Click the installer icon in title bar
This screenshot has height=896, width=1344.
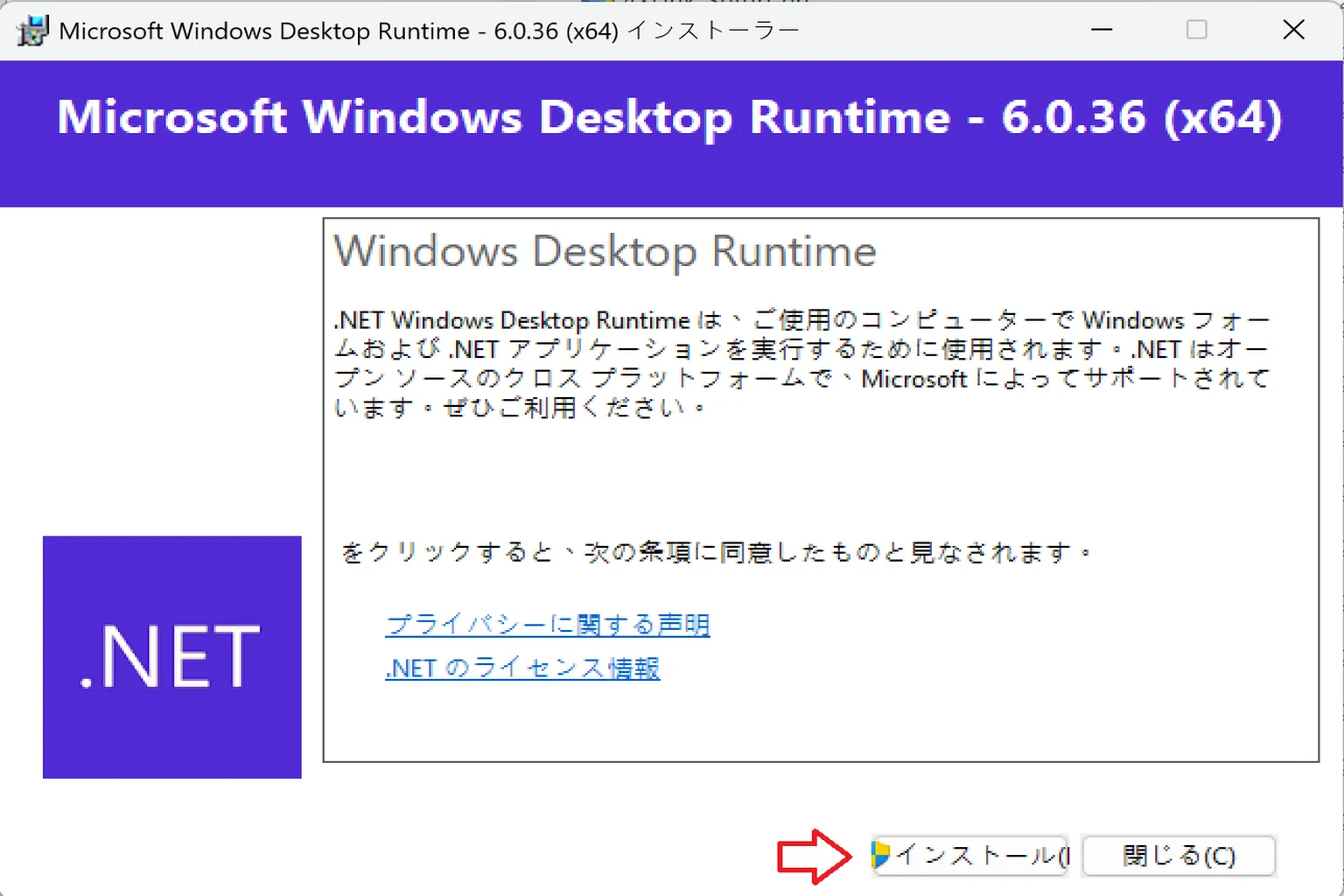(x=31, y=31)
